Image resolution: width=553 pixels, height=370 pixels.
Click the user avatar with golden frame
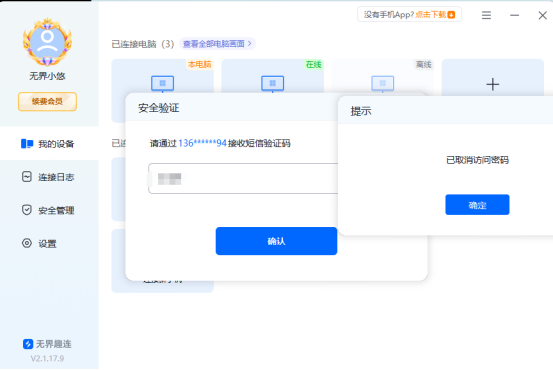point(47,42)
